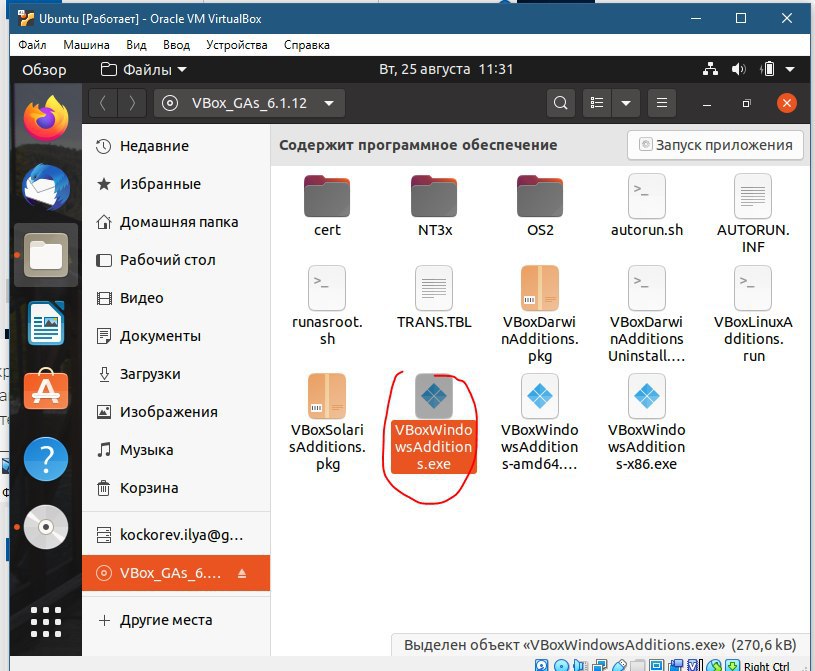Select VBoxDarwinAdditions.pkg package

540,314
